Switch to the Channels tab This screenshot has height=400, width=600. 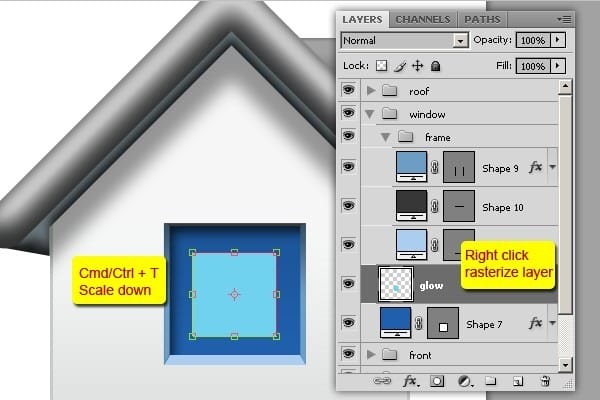[422, 19]
